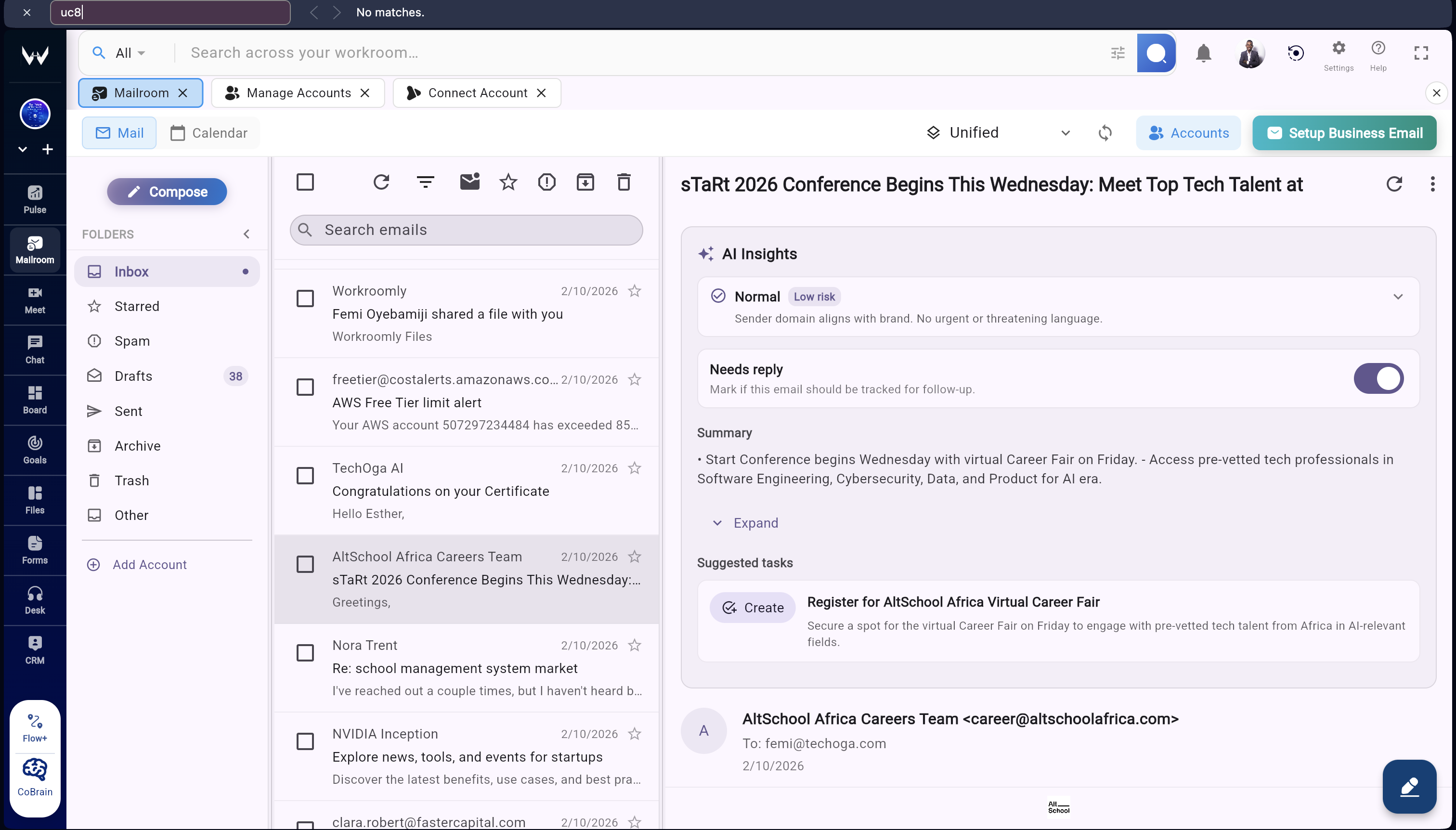
Task: Open the Chat section in sidebar
Action: [34, 349]
